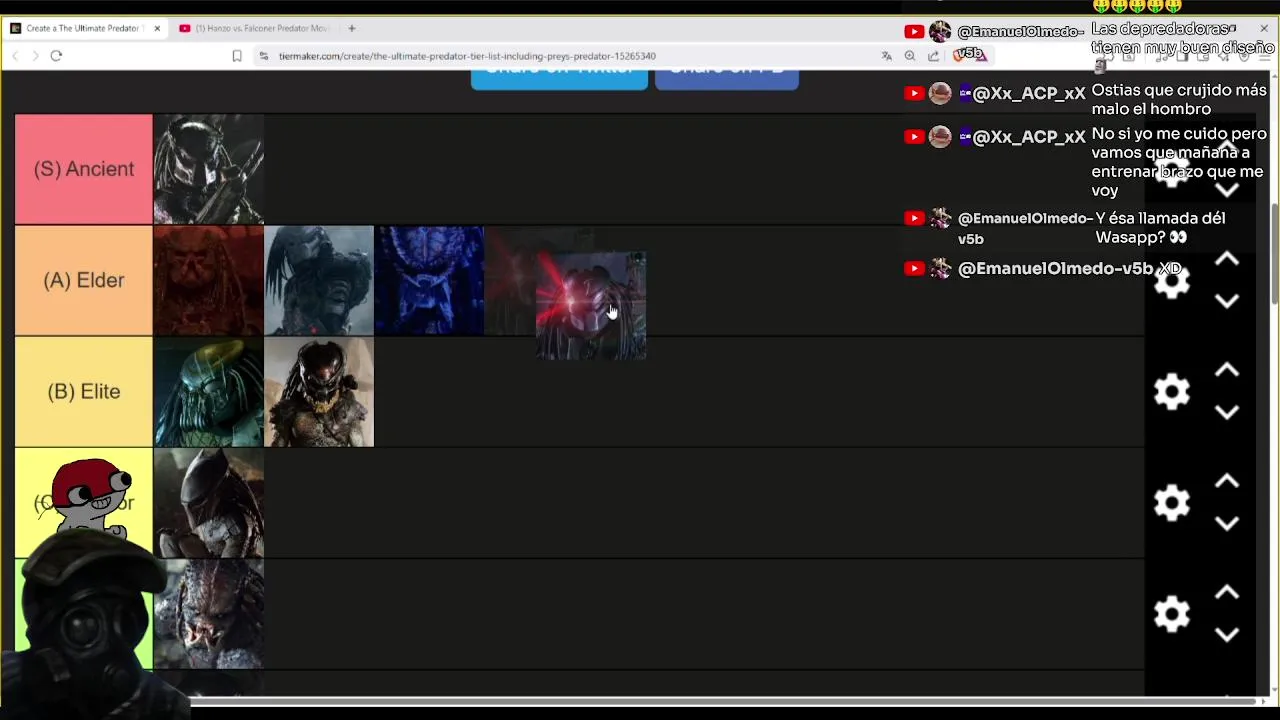
Task: Open settings gear for the fourth tier row
Action: (x=1171, y=503)
